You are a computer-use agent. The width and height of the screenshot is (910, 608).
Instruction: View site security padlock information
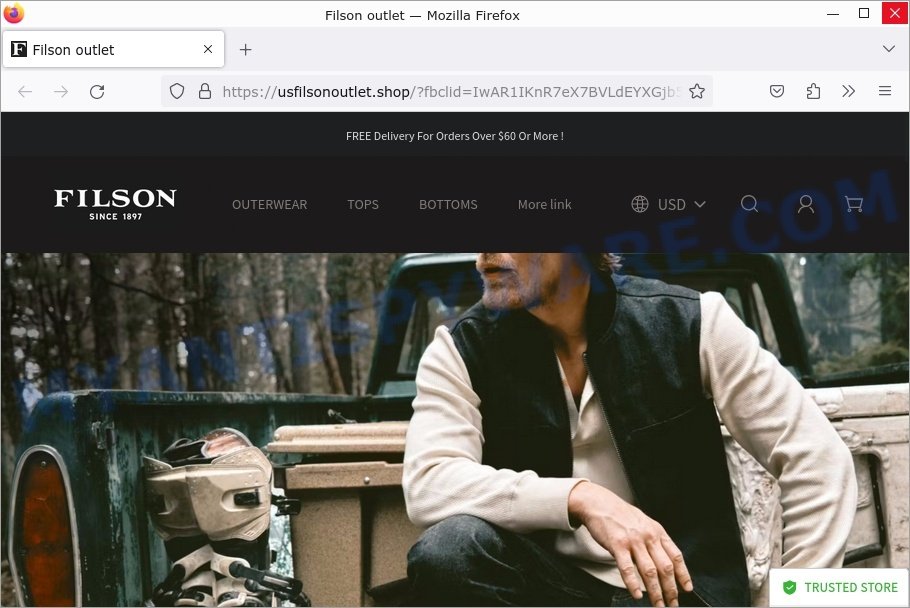(x=205, y=91)
